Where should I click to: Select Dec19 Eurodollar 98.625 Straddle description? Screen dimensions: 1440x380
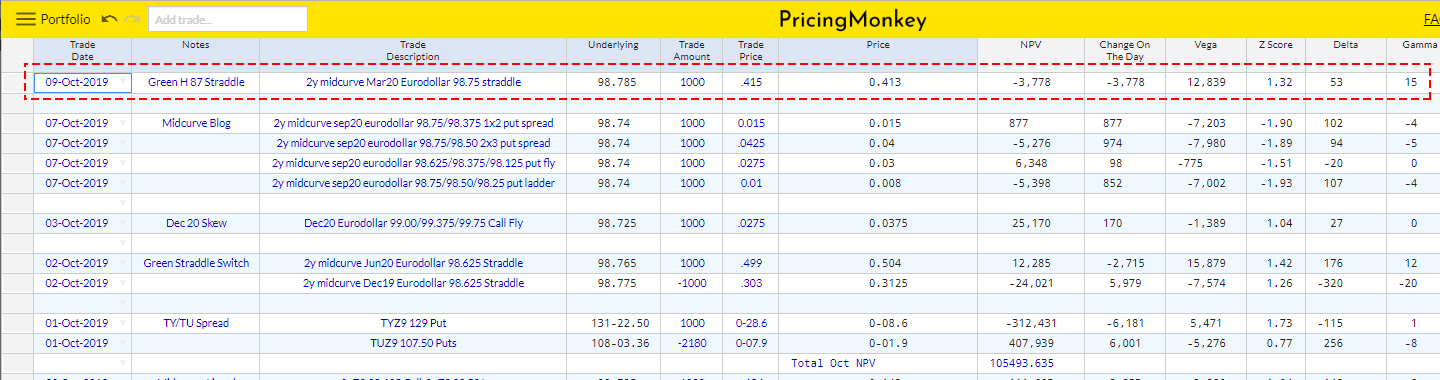click(x=413, y=283)
